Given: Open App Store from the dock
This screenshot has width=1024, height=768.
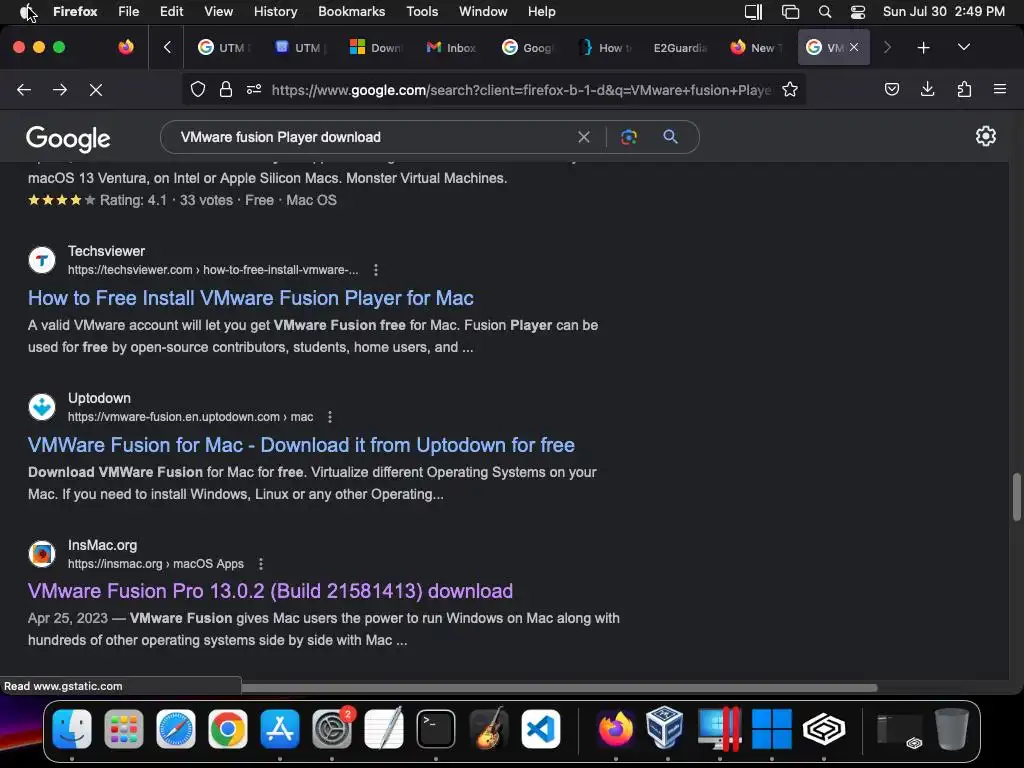Looking at the screenshot, I should (x=280, y=729).
